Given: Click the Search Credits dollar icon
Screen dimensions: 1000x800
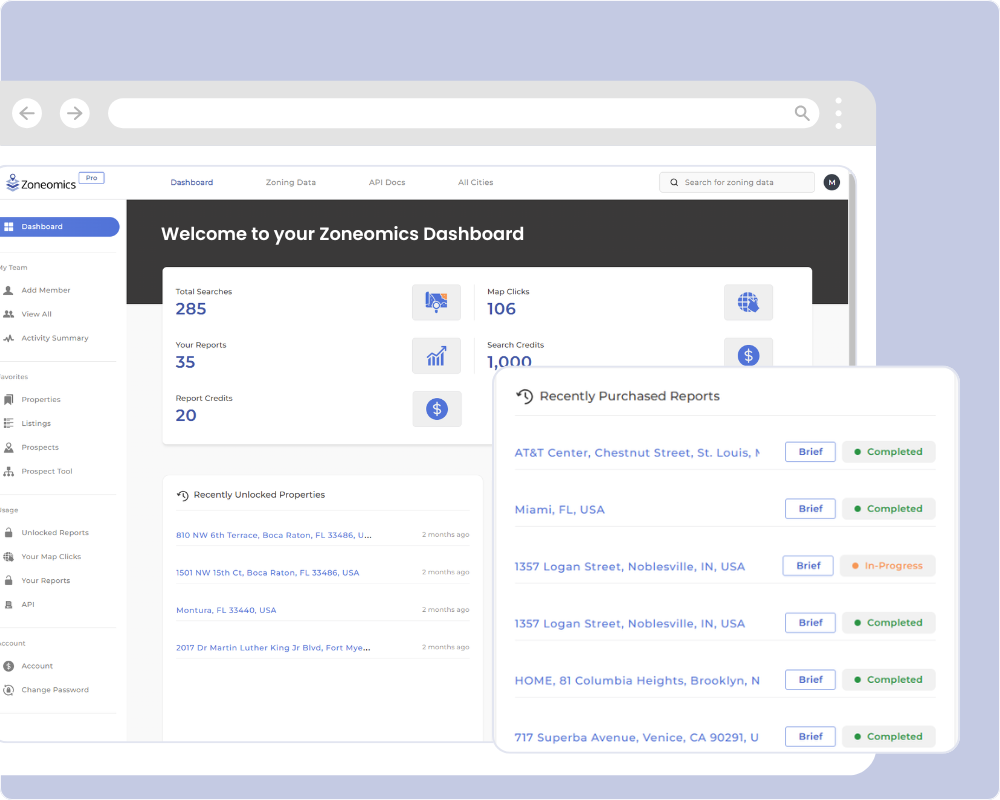Looking at the screenshot, I should tap(748, 354).
